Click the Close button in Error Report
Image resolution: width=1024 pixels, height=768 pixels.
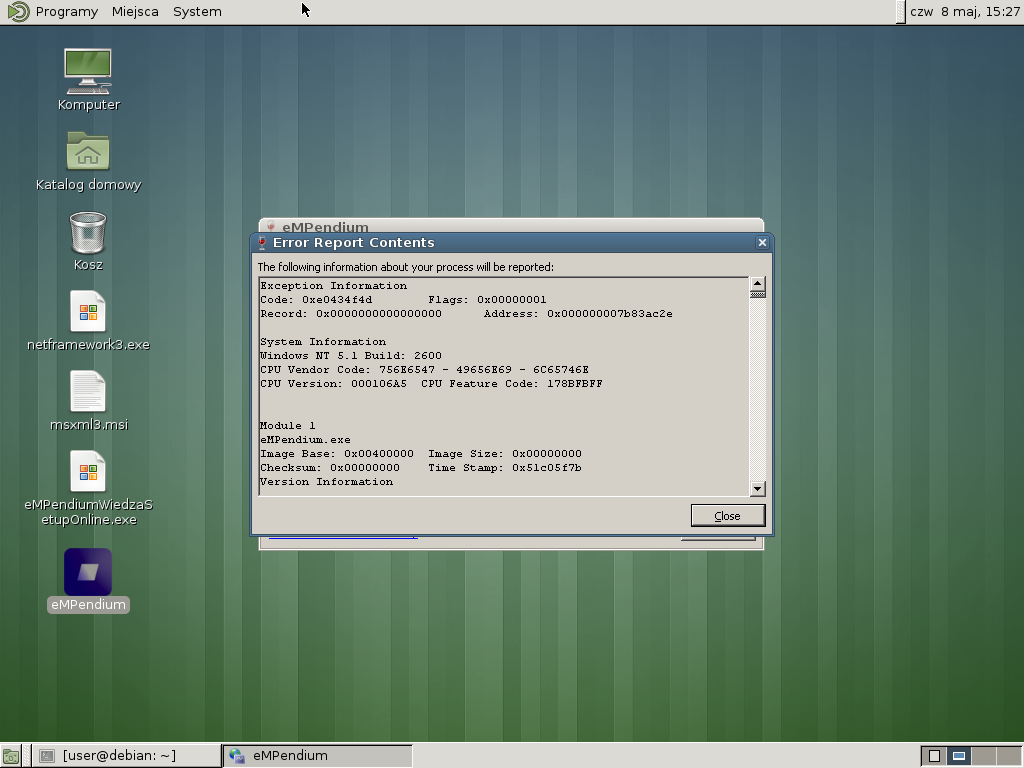pyautogui.click(x=728, y=516)
